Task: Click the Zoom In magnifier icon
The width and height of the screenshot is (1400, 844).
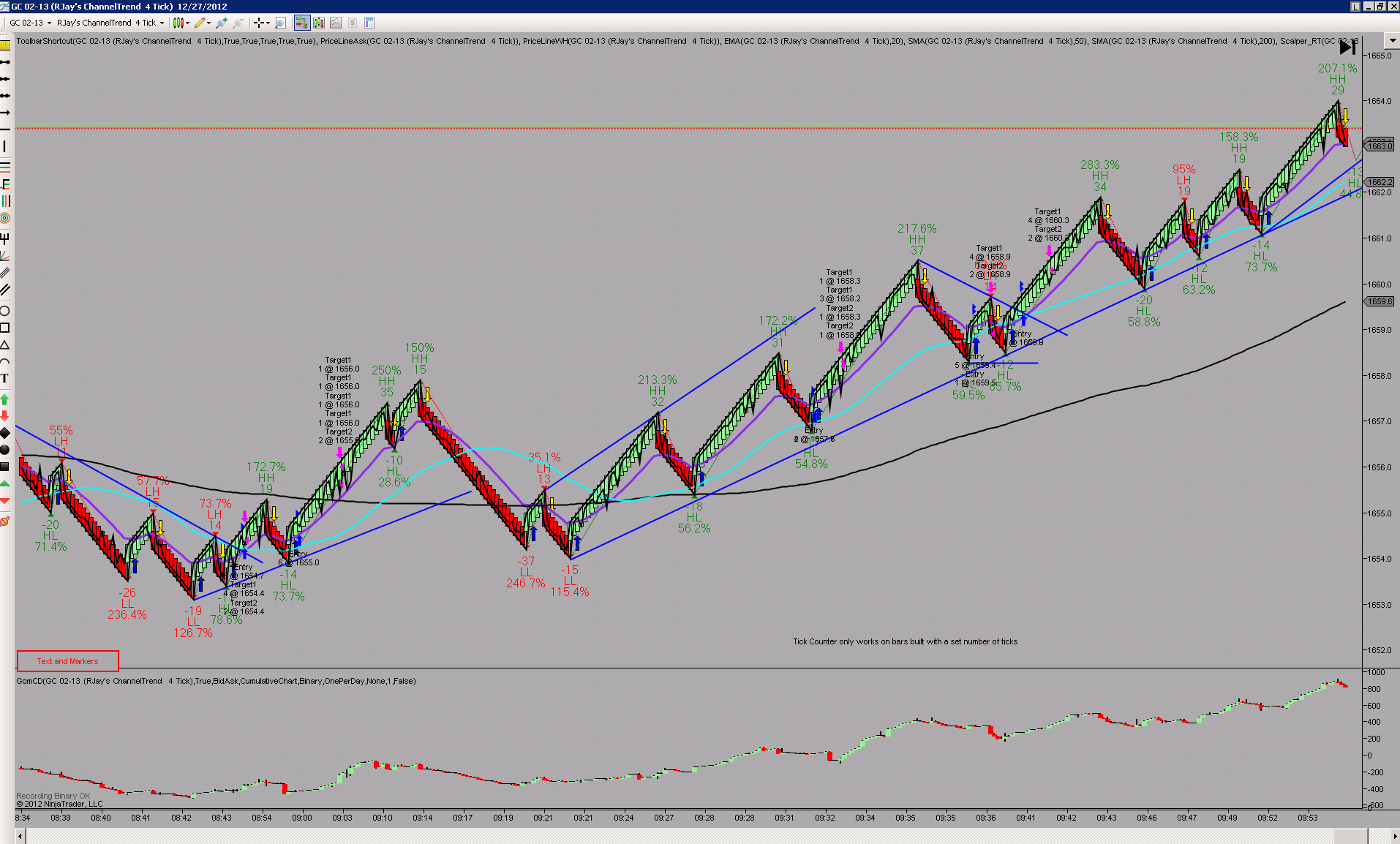Action: 222,23
